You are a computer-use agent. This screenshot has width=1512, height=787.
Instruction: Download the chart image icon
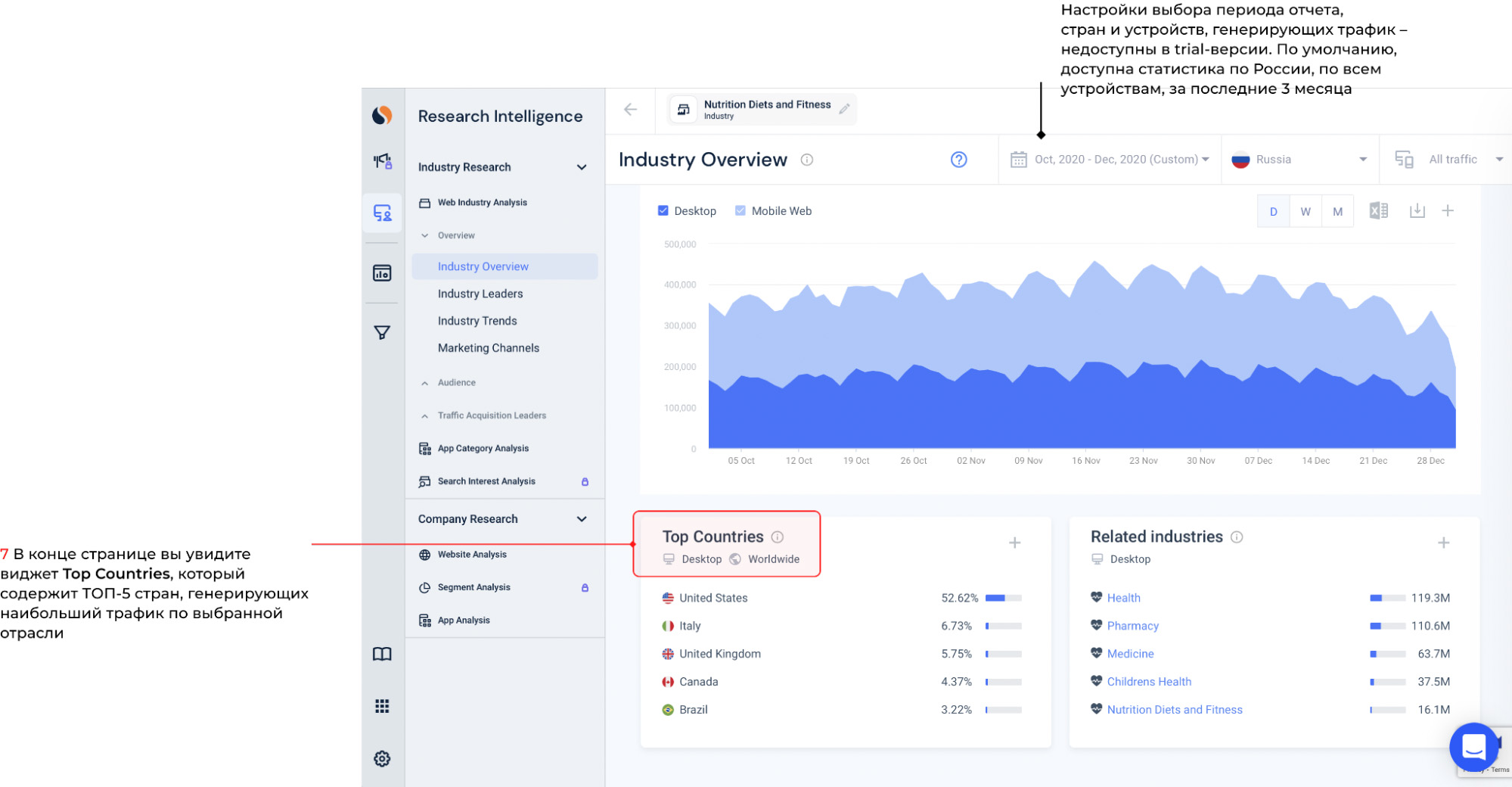[1417, 210]
